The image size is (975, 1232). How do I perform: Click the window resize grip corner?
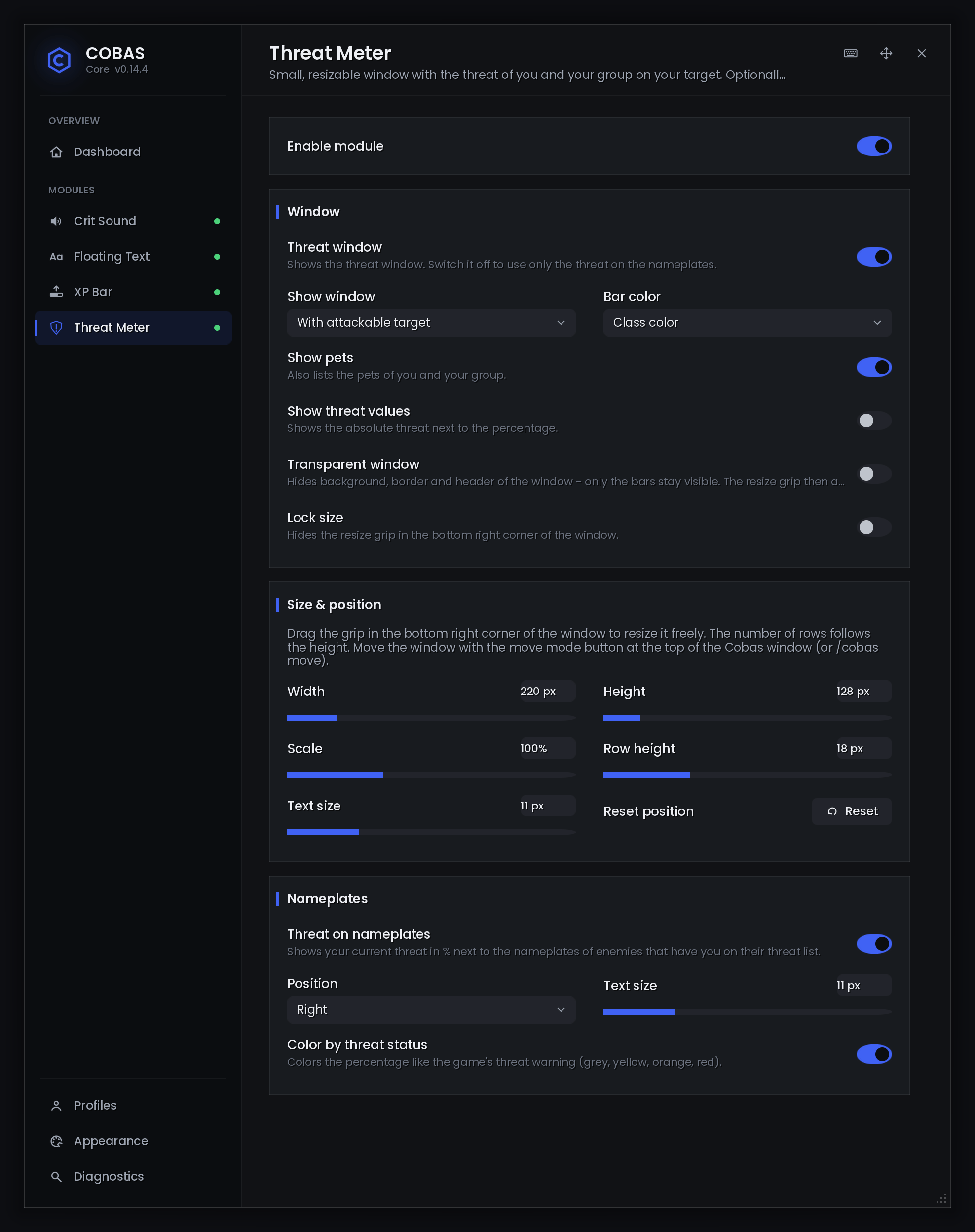(x=942, y=1199)
